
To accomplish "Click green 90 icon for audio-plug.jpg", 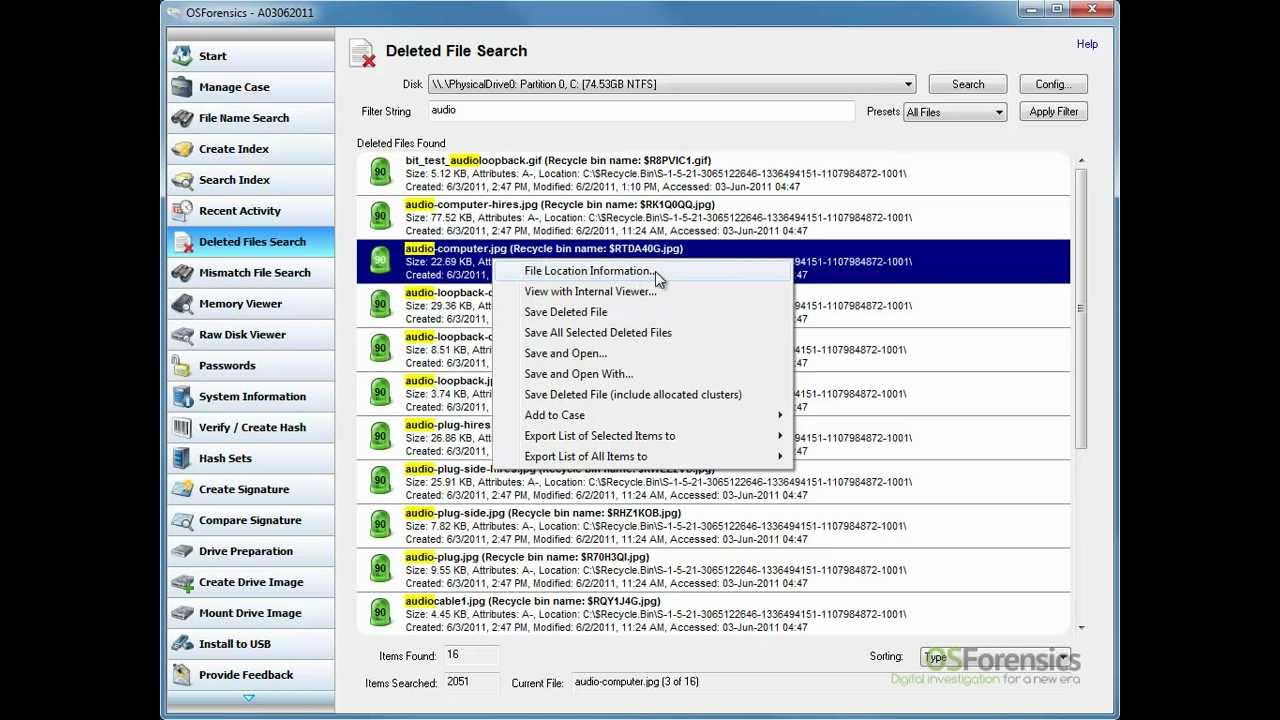I will click(380, 569).
